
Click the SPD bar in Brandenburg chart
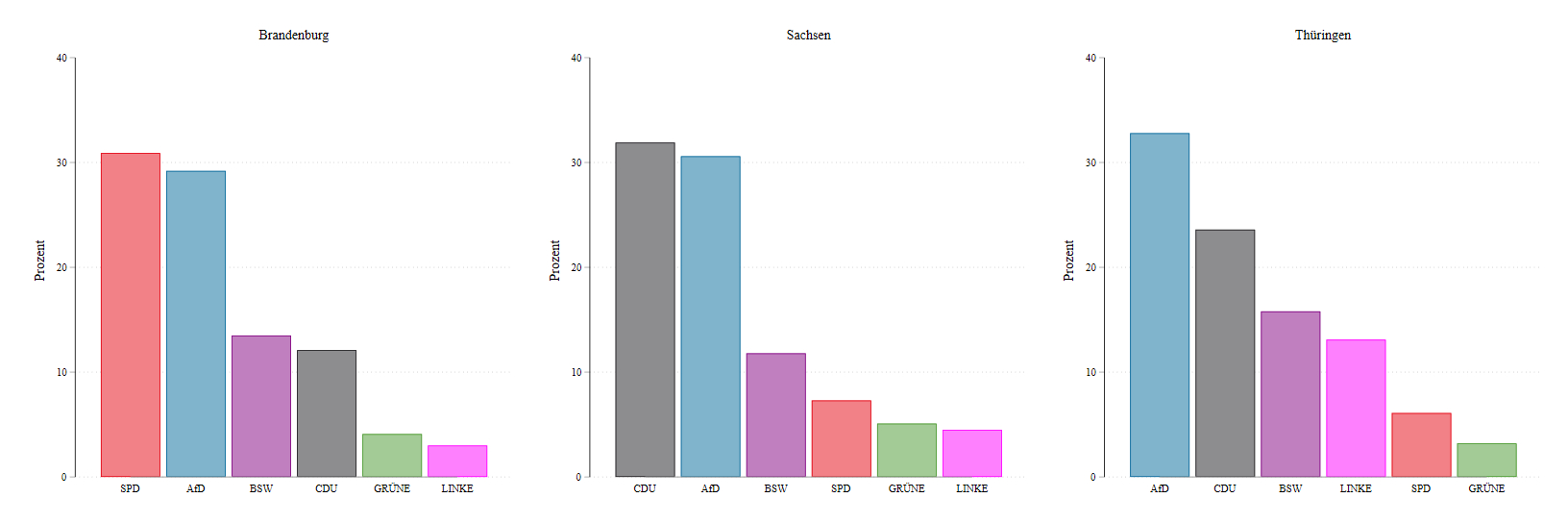coord(131,315)
